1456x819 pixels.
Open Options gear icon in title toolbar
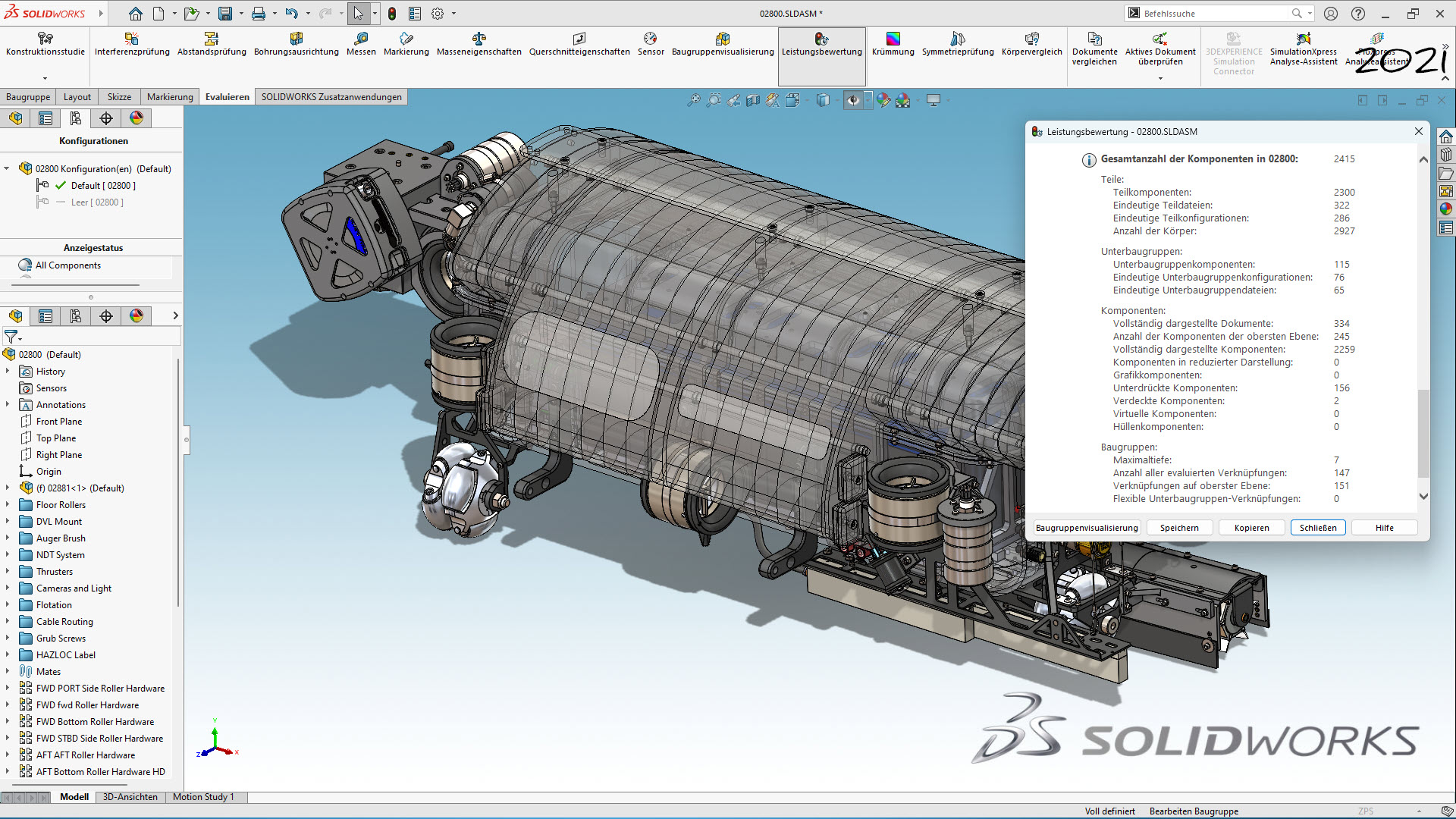click(438, 14)
